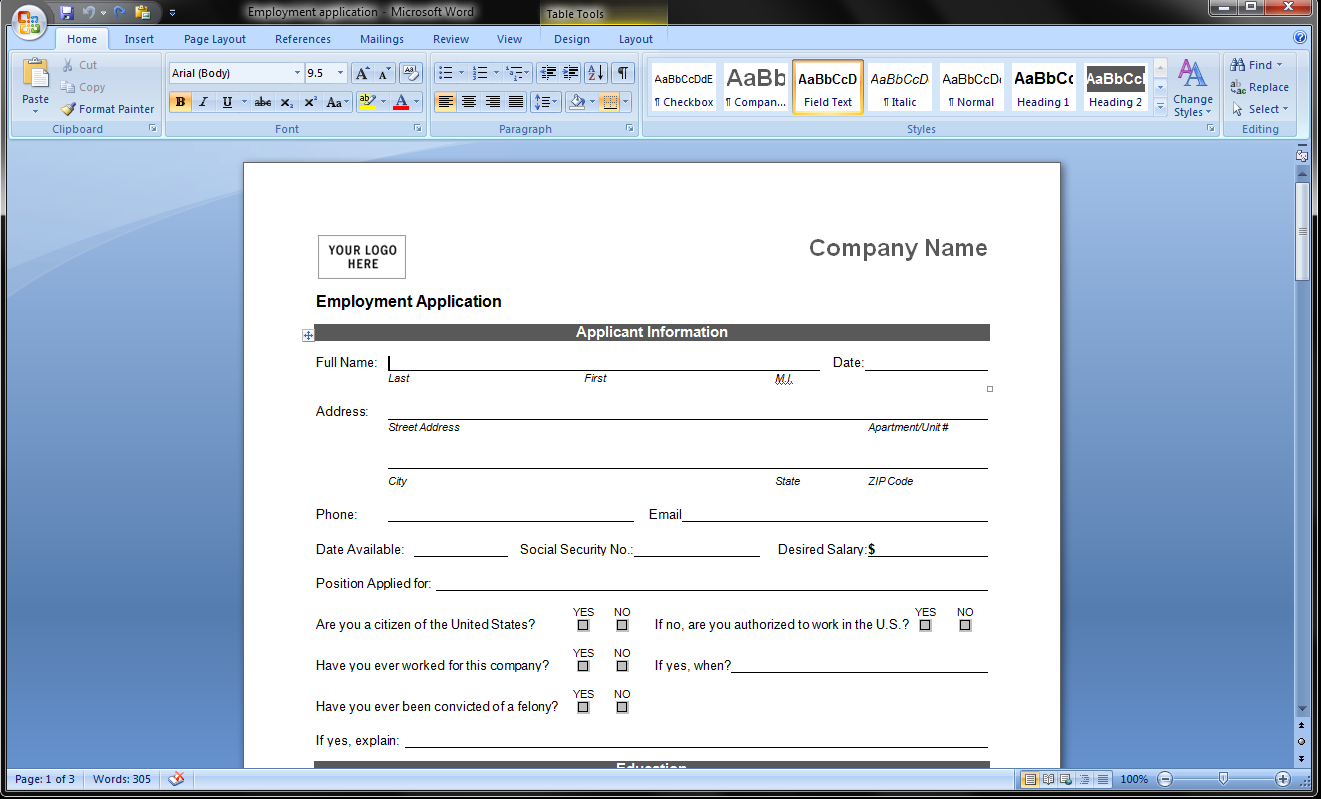Center align the paragraph
This screenshot has height=799, width=1321.
pyautogui.click(x=469, y=102)
